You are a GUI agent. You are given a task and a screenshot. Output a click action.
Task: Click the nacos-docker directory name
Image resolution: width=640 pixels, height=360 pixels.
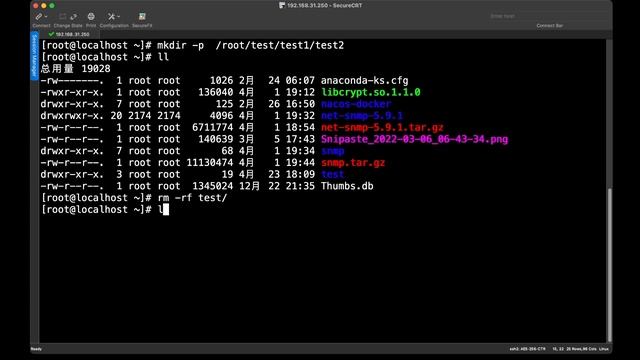tap(356, 104)
